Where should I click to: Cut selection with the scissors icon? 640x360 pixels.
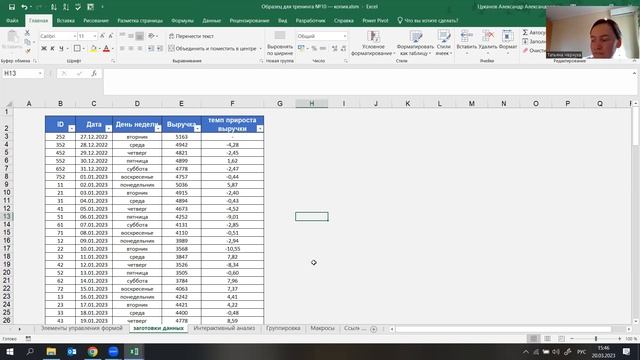pyautogui.click(x=27, y=33)
